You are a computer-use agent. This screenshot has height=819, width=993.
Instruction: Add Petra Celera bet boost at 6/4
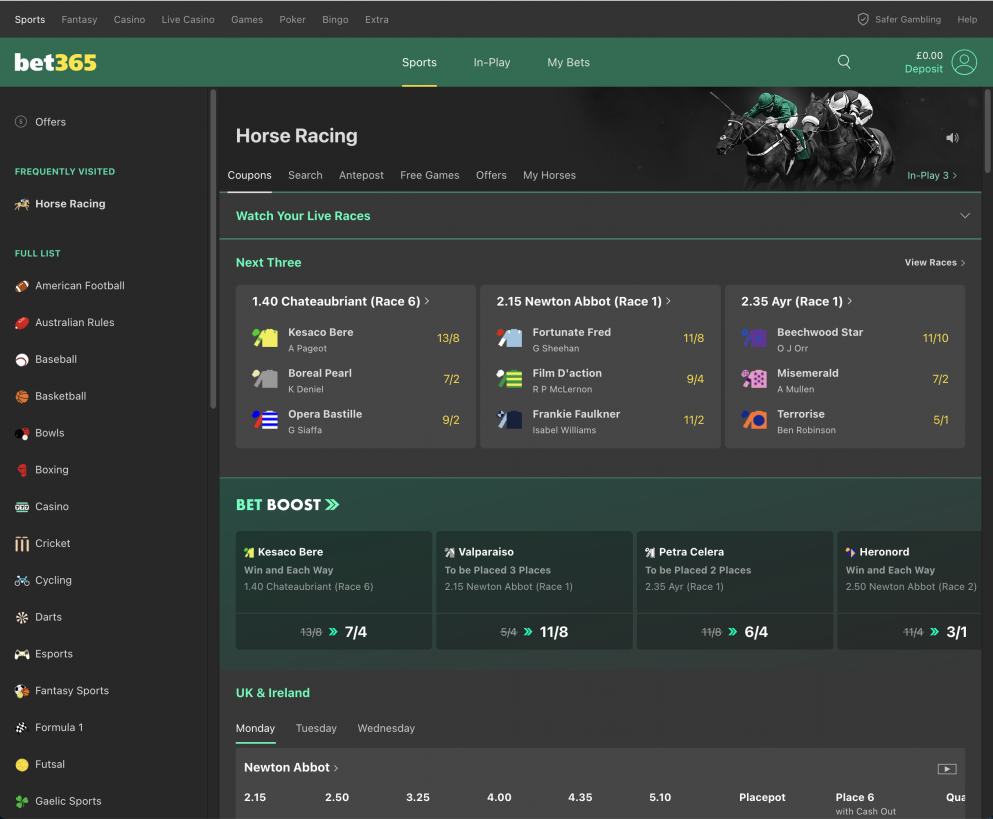735,632
